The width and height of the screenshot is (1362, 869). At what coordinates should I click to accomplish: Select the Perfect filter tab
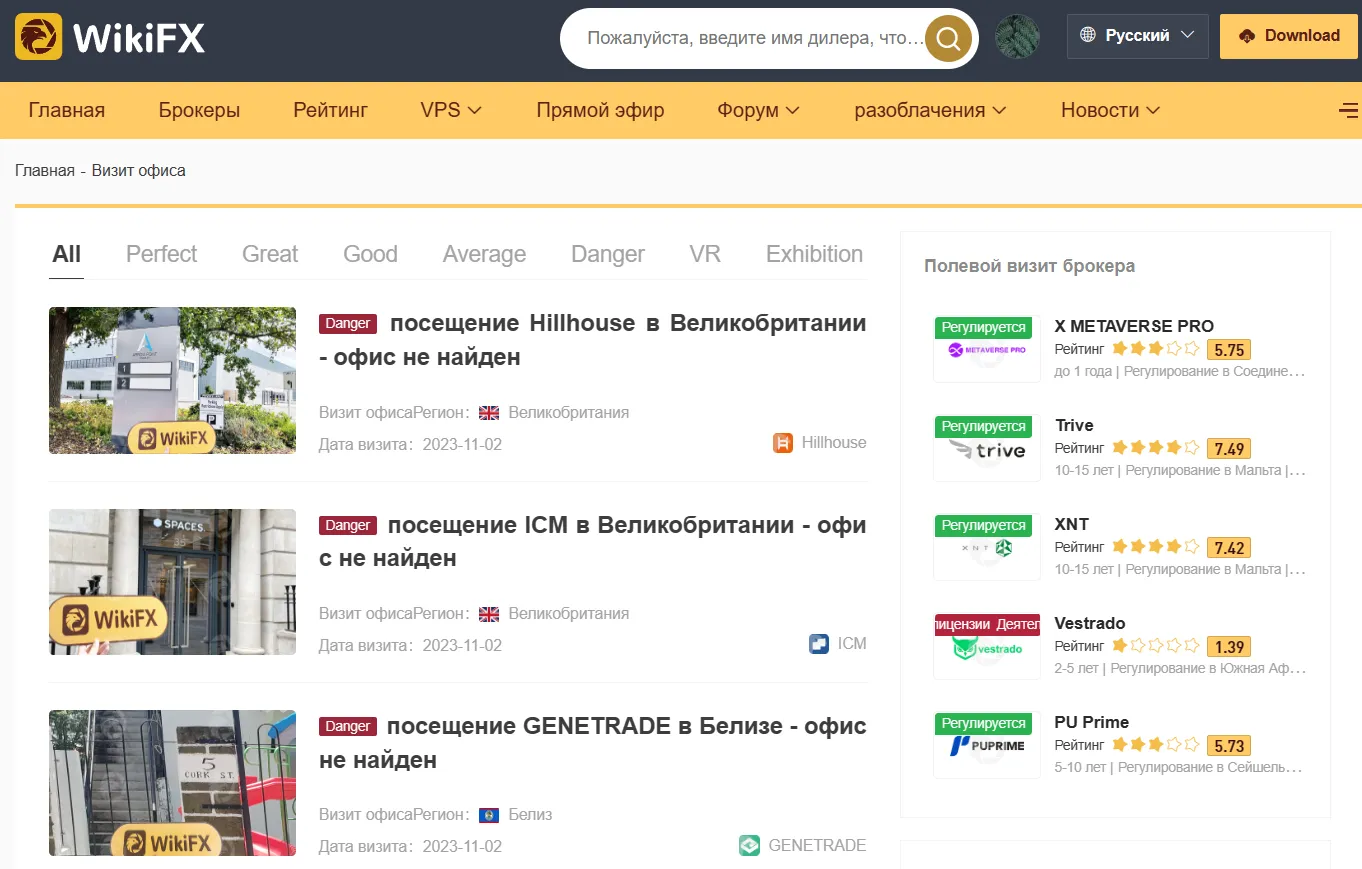(162, 254)
